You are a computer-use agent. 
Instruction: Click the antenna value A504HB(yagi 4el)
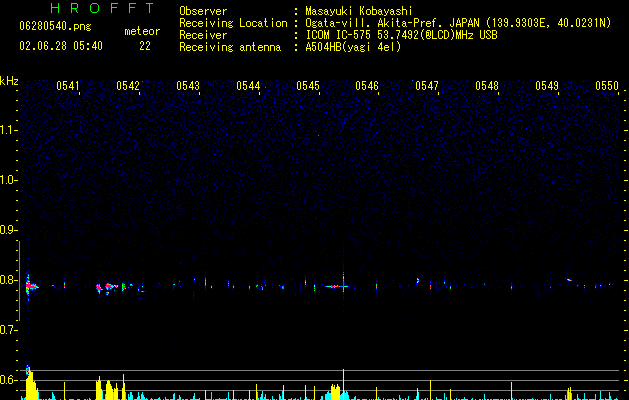353,47
